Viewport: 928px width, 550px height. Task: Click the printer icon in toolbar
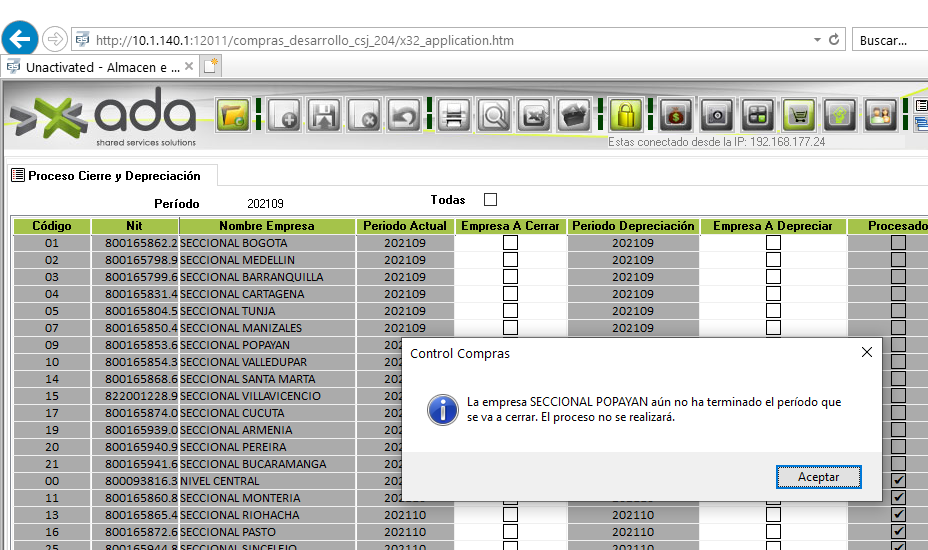(x=455, y=116)
